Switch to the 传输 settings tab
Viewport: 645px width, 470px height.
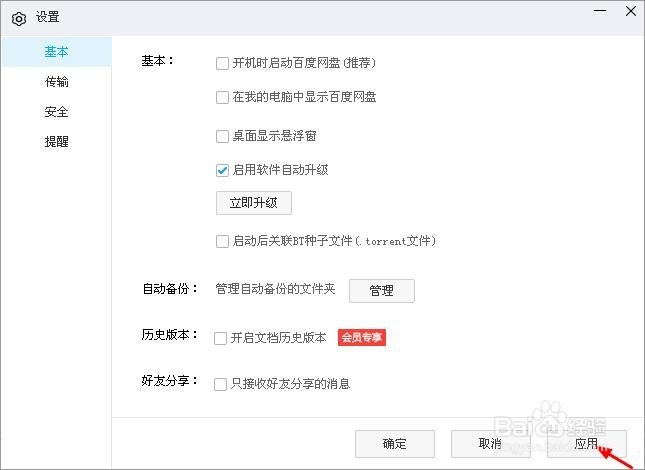56,82
